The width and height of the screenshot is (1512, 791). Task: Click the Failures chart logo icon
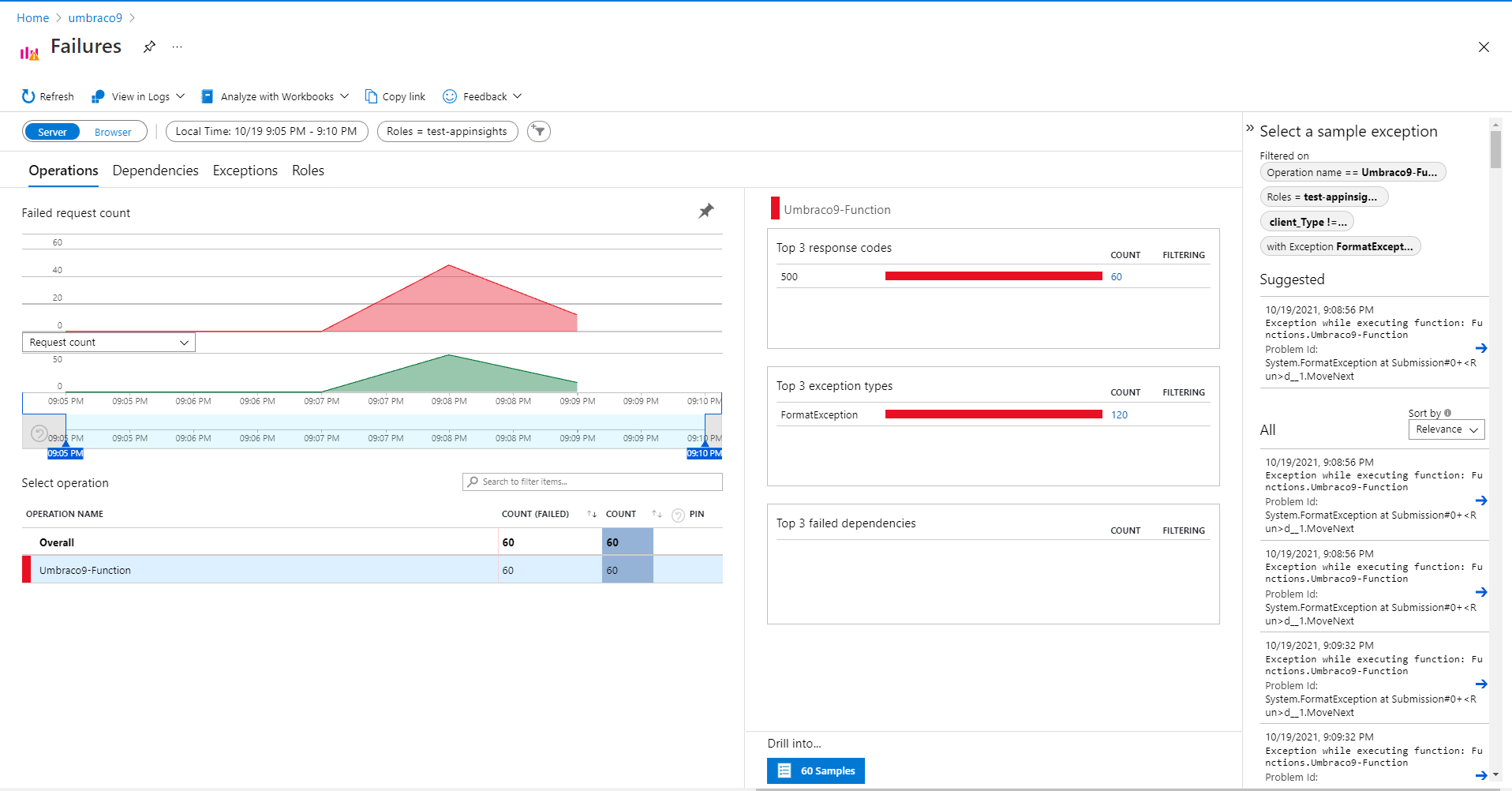tap(29, 53)
